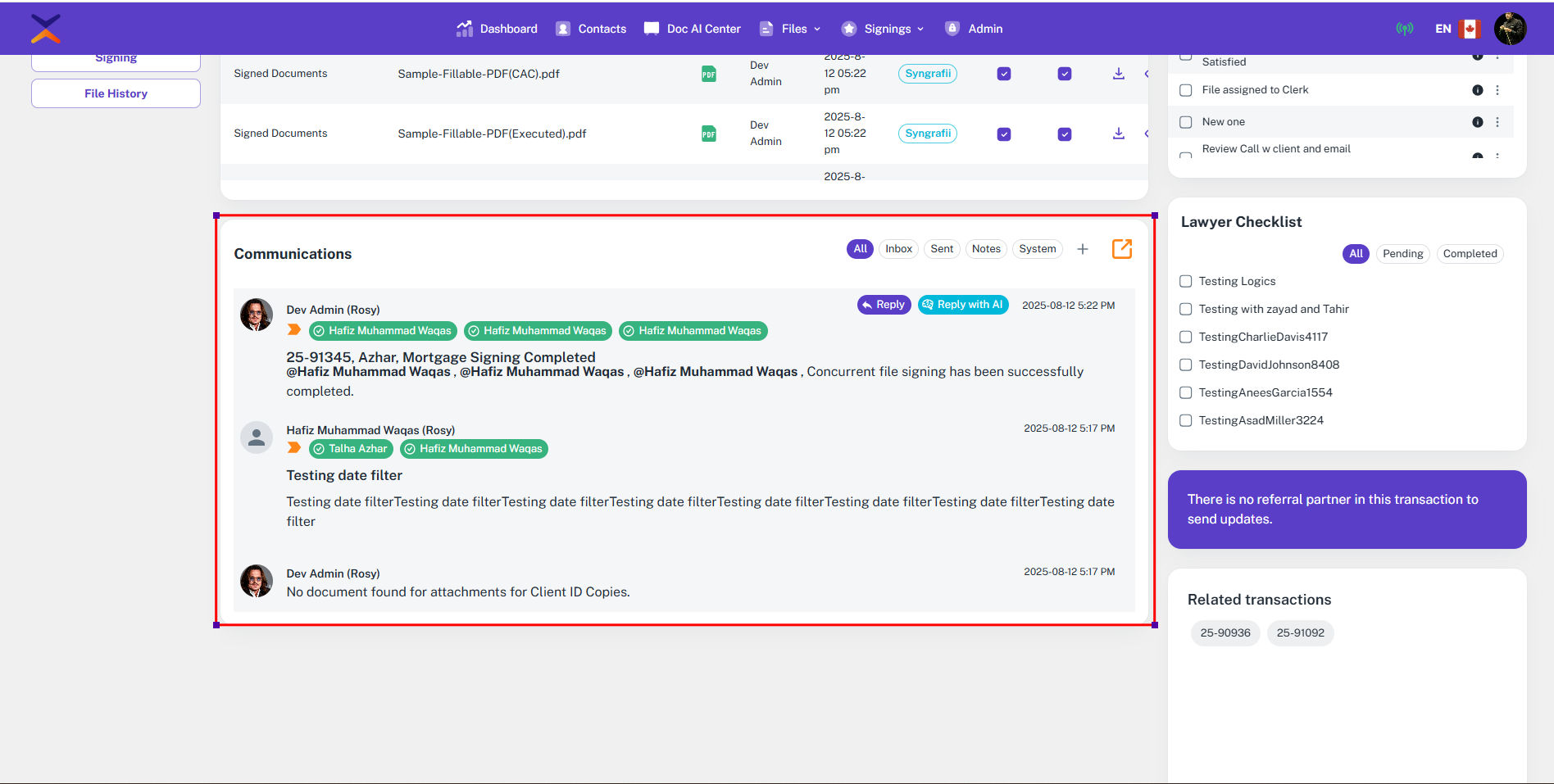
Task: Open Communications in popout window icon
Action: (1121, 249)
